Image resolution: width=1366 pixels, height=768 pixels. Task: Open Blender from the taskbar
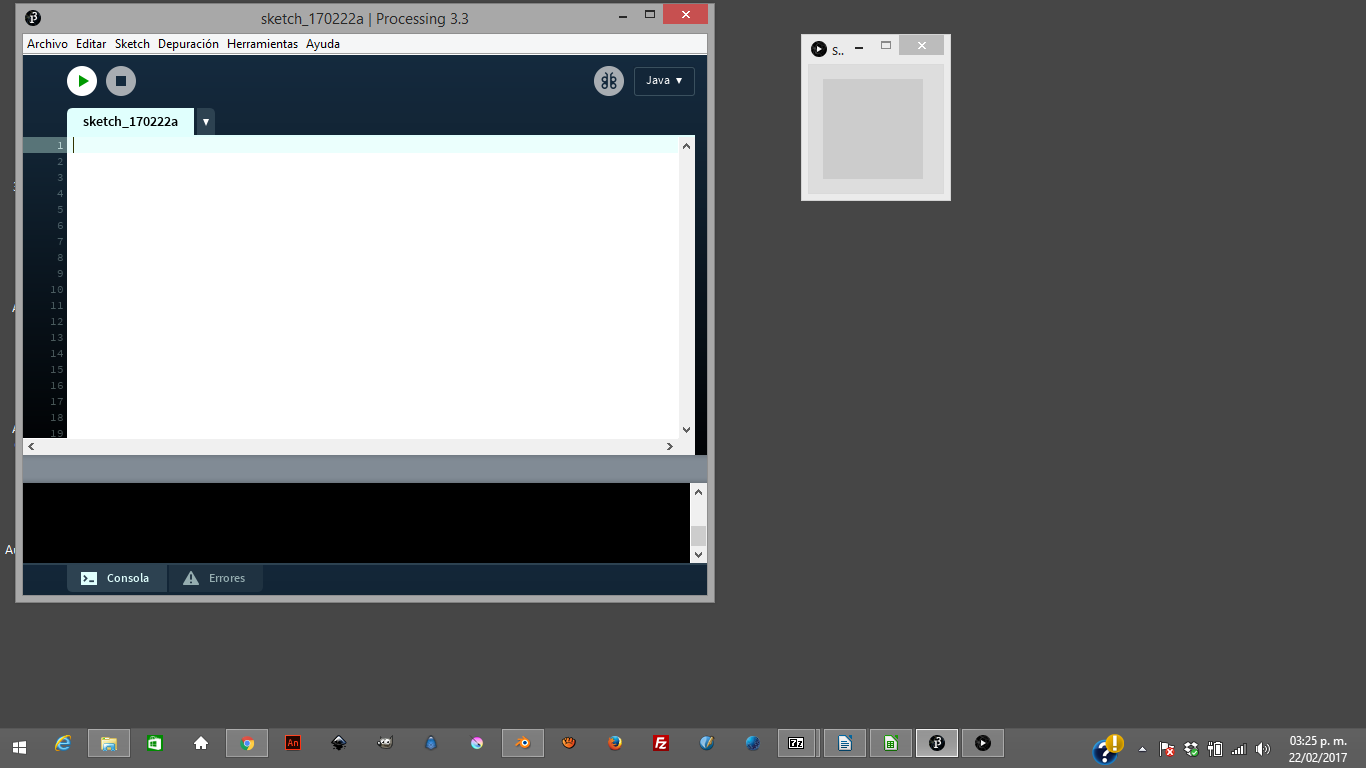[x=522, y=743]
